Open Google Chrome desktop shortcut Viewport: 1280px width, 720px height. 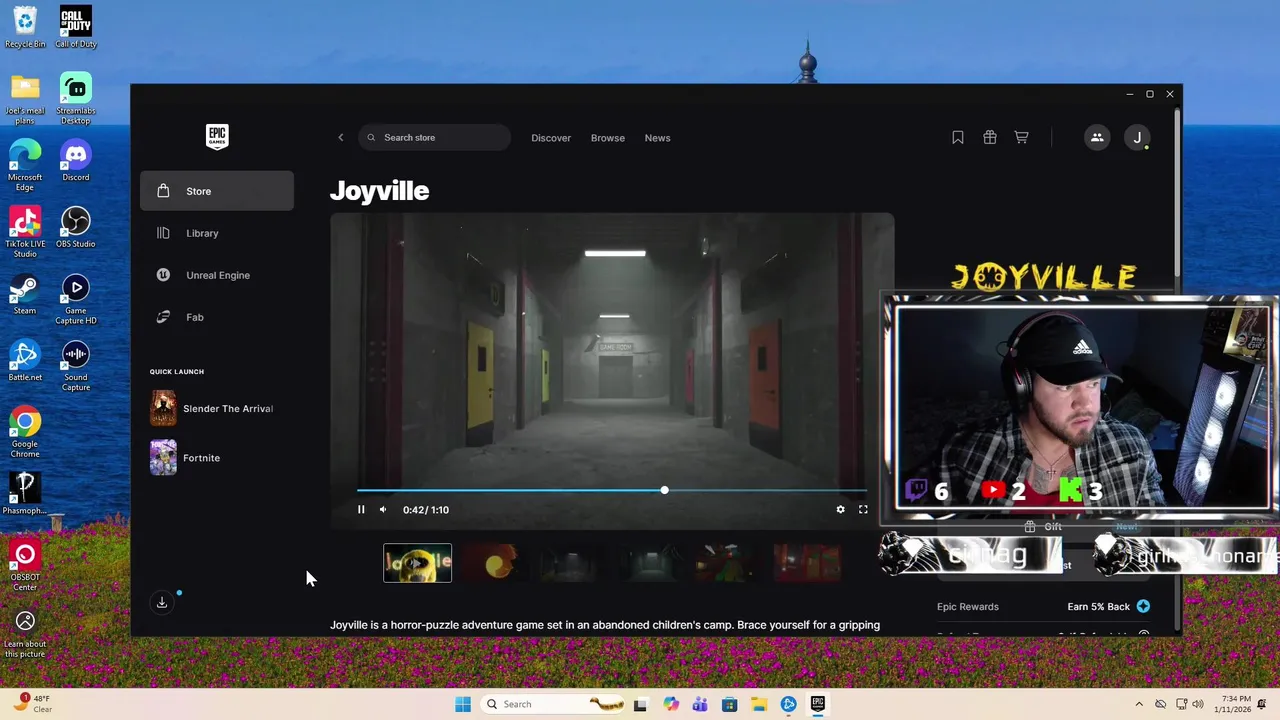25,433
